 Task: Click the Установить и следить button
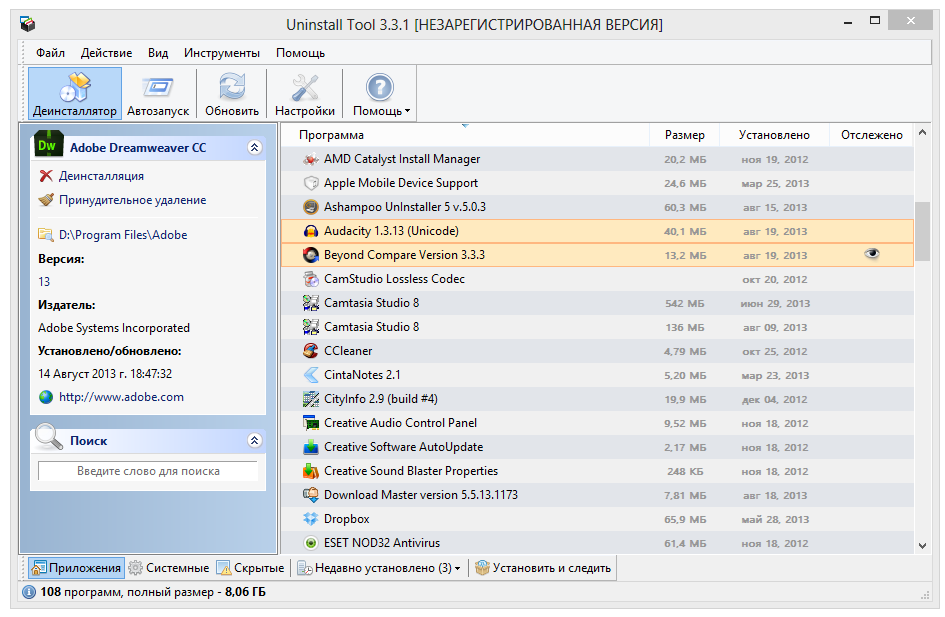click(543, 568)
